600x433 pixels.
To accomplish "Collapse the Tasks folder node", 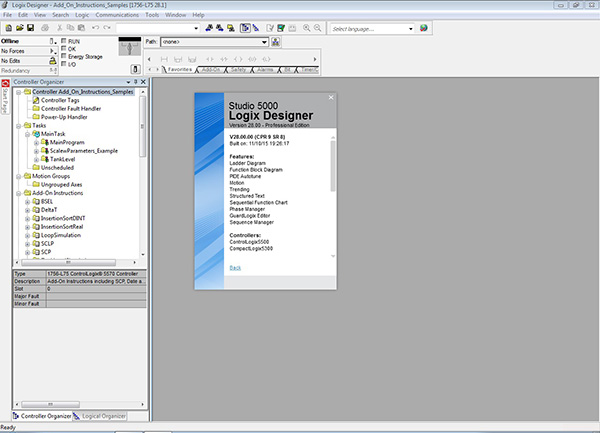I will (18, 126).
